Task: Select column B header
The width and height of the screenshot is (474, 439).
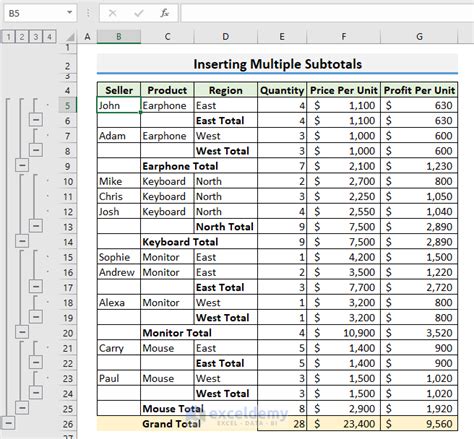Action: click(x=119, y=37)
